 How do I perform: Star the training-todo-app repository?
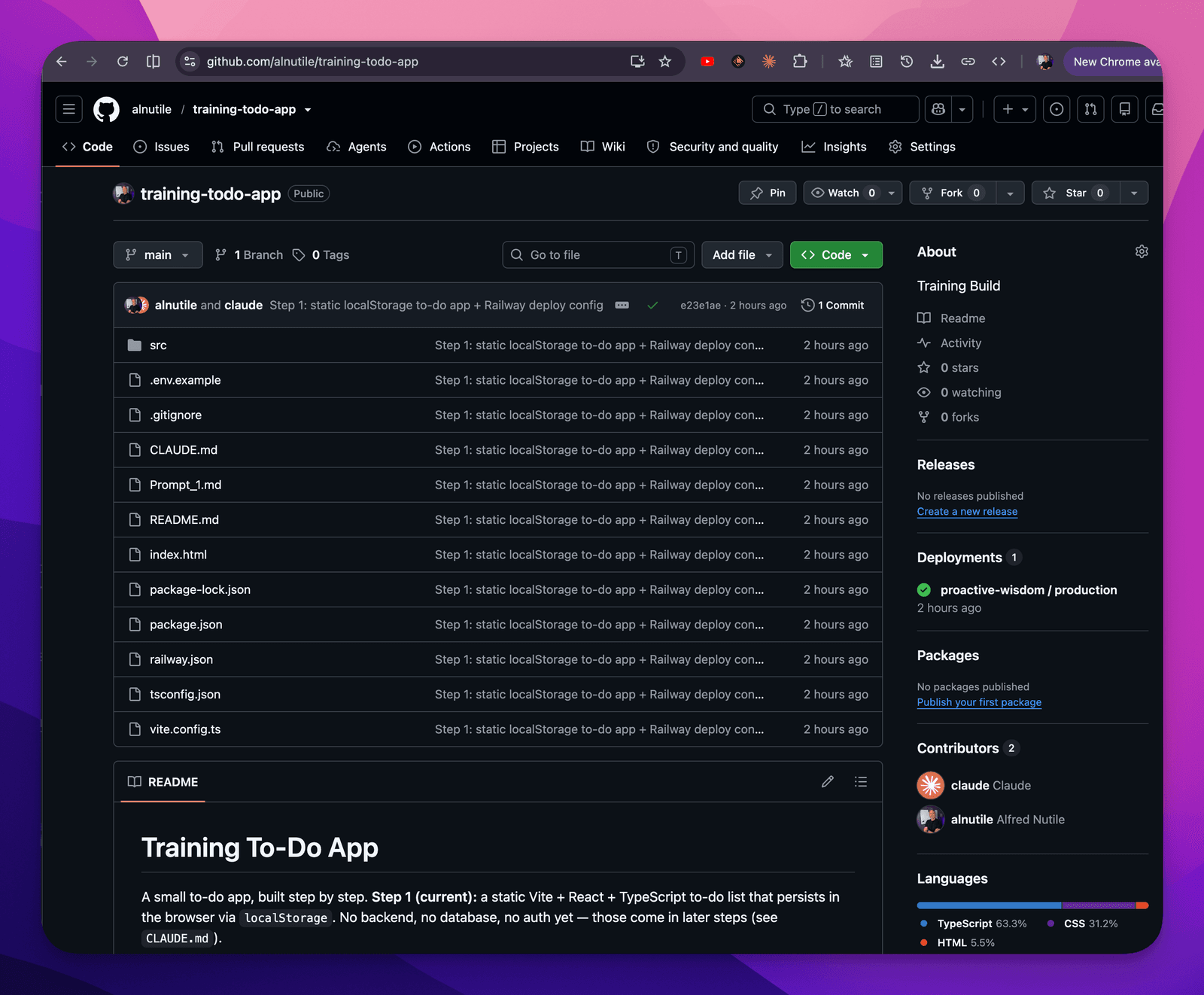(1076, 193)
